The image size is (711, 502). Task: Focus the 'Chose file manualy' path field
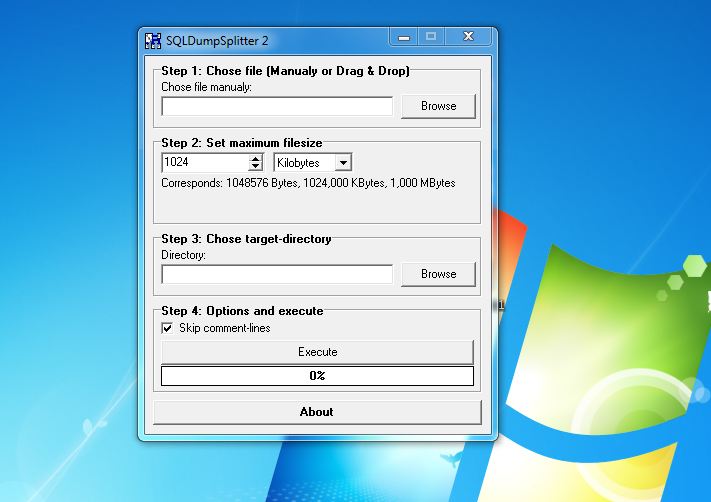pyautogui.click(x=277, y=106)
